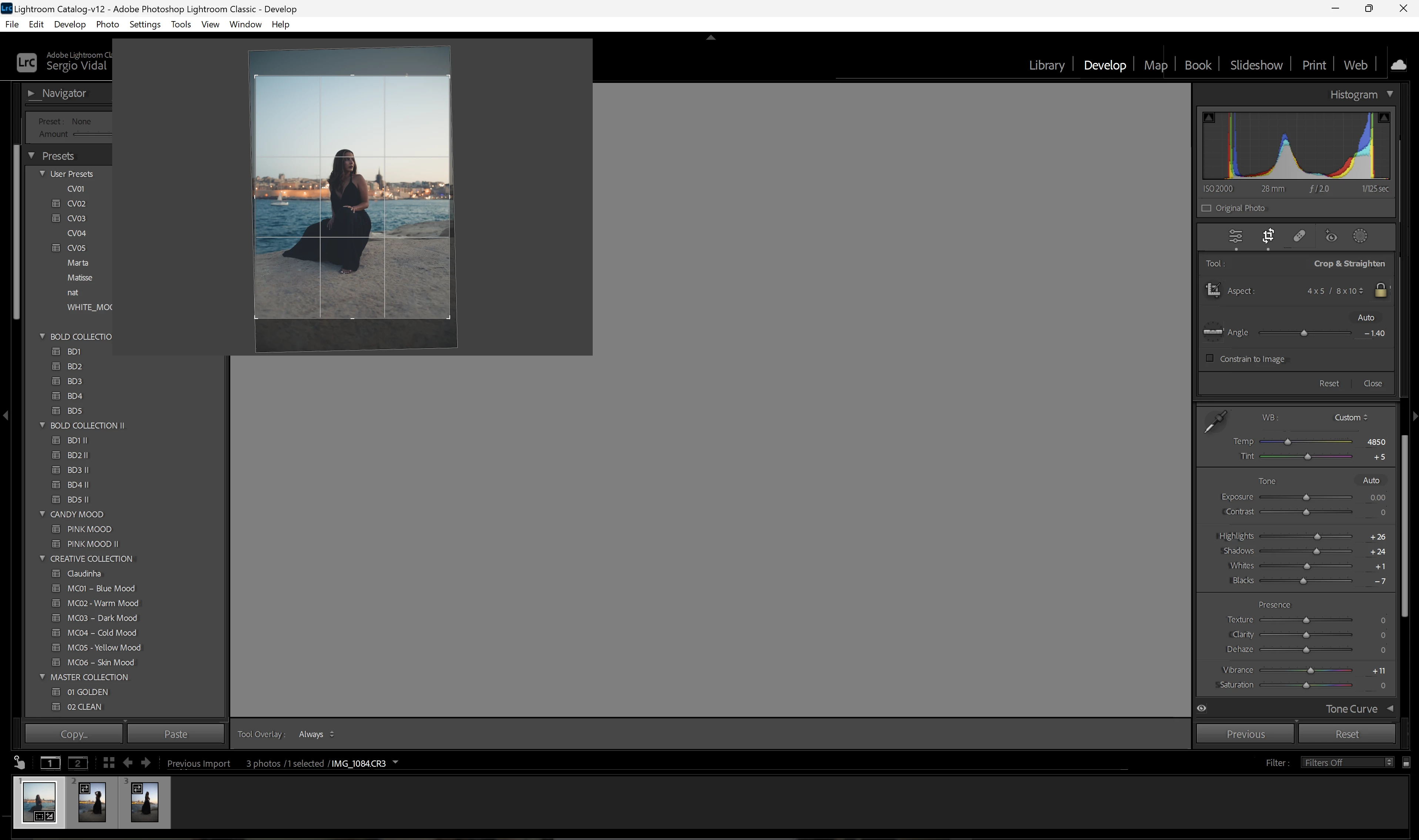1419x840 pixels.
Task: Open the WB Custom dropdown
Action: tap(1351, 417)
